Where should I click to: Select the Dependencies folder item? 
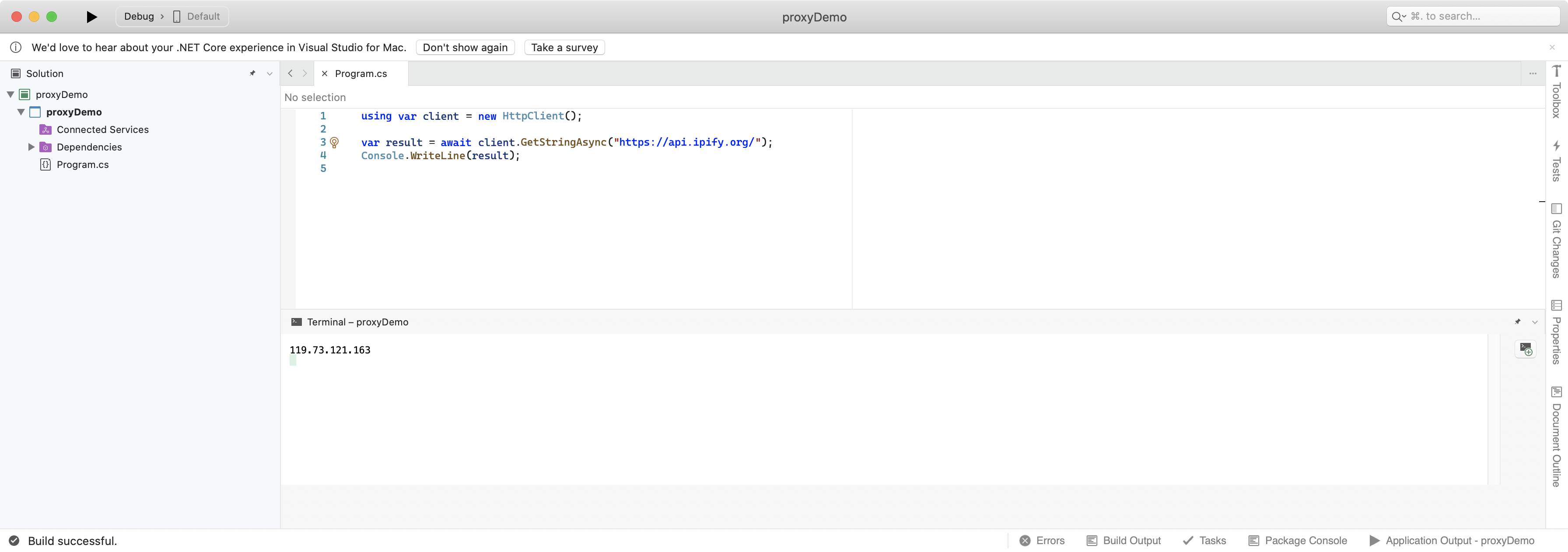89,147
